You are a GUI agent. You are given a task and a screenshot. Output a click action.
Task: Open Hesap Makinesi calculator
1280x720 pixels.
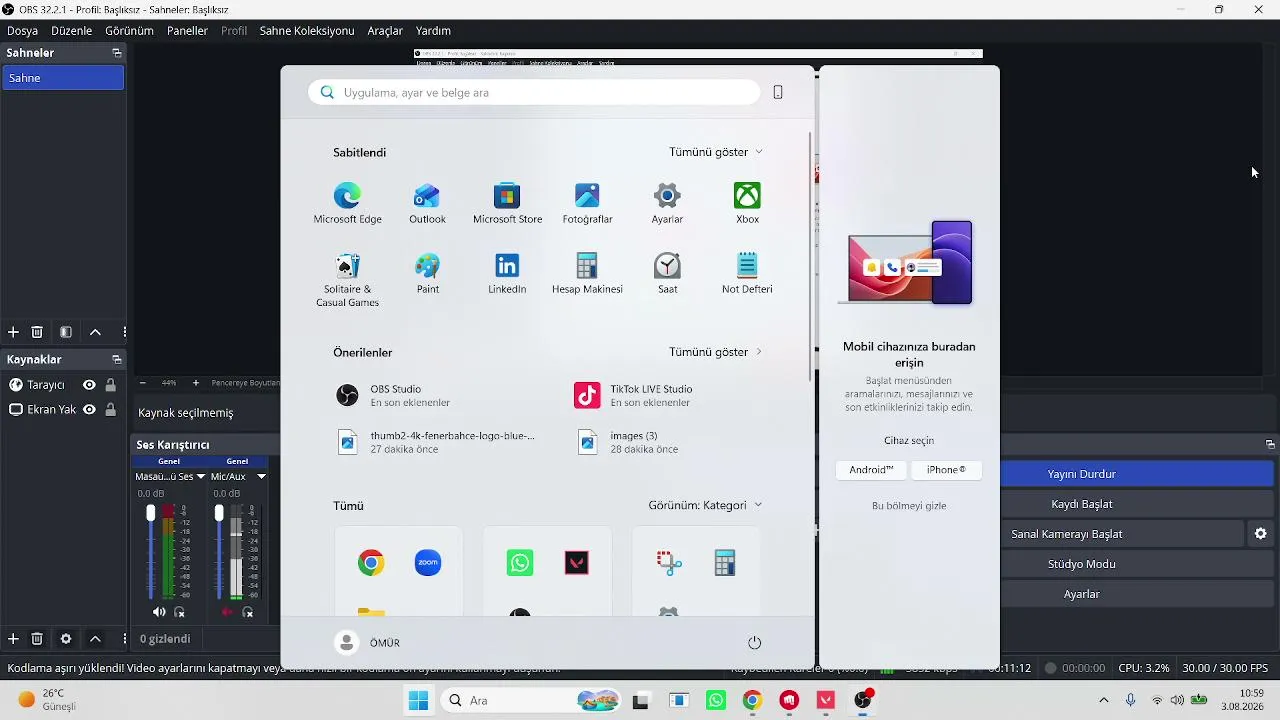pos(587,273)
